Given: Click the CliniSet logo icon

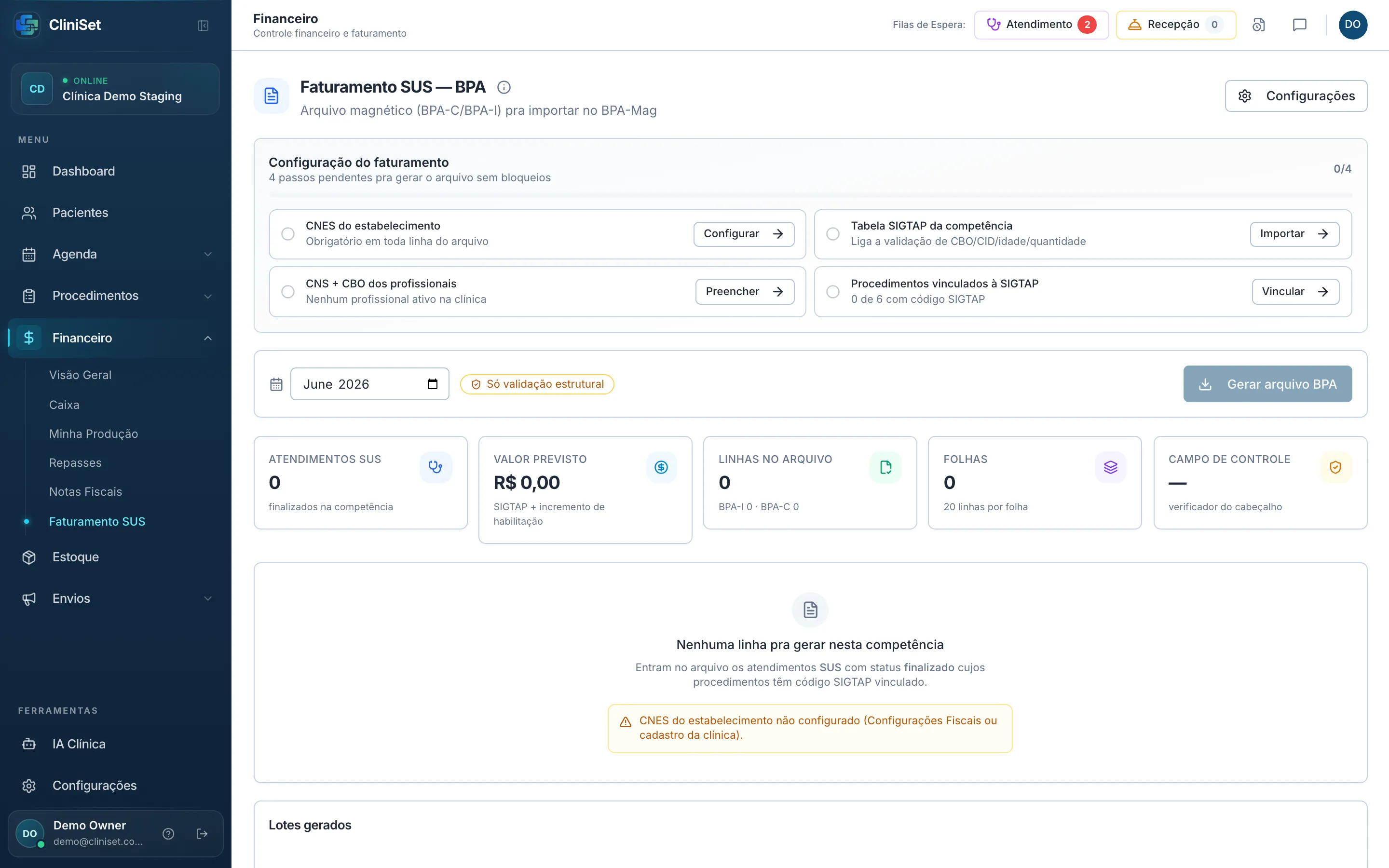Looking at the screenshot, I should [27, 25].
